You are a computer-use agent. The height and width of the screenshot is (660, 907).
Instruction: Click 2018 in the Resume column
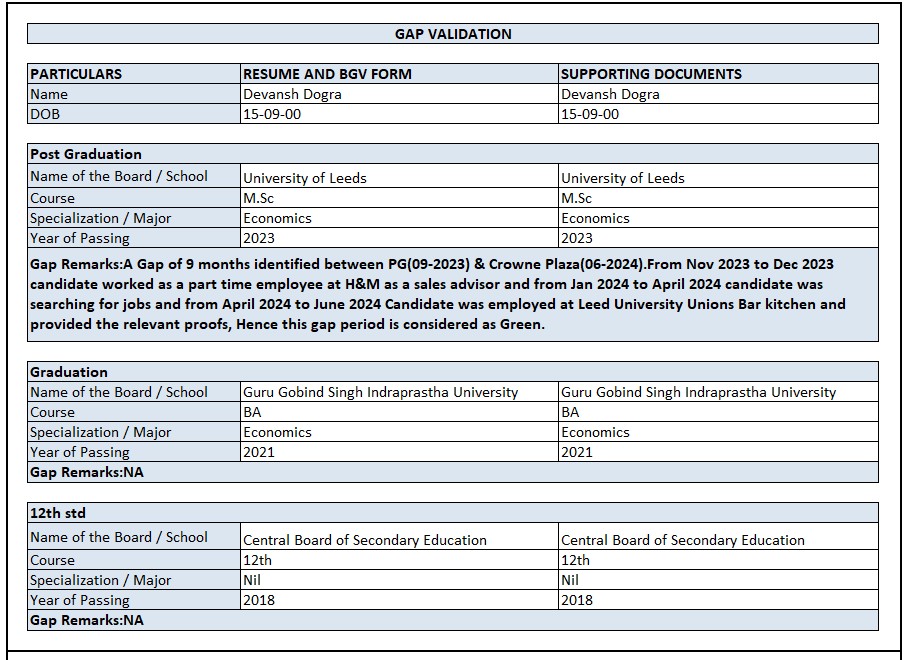click(259, 600)
